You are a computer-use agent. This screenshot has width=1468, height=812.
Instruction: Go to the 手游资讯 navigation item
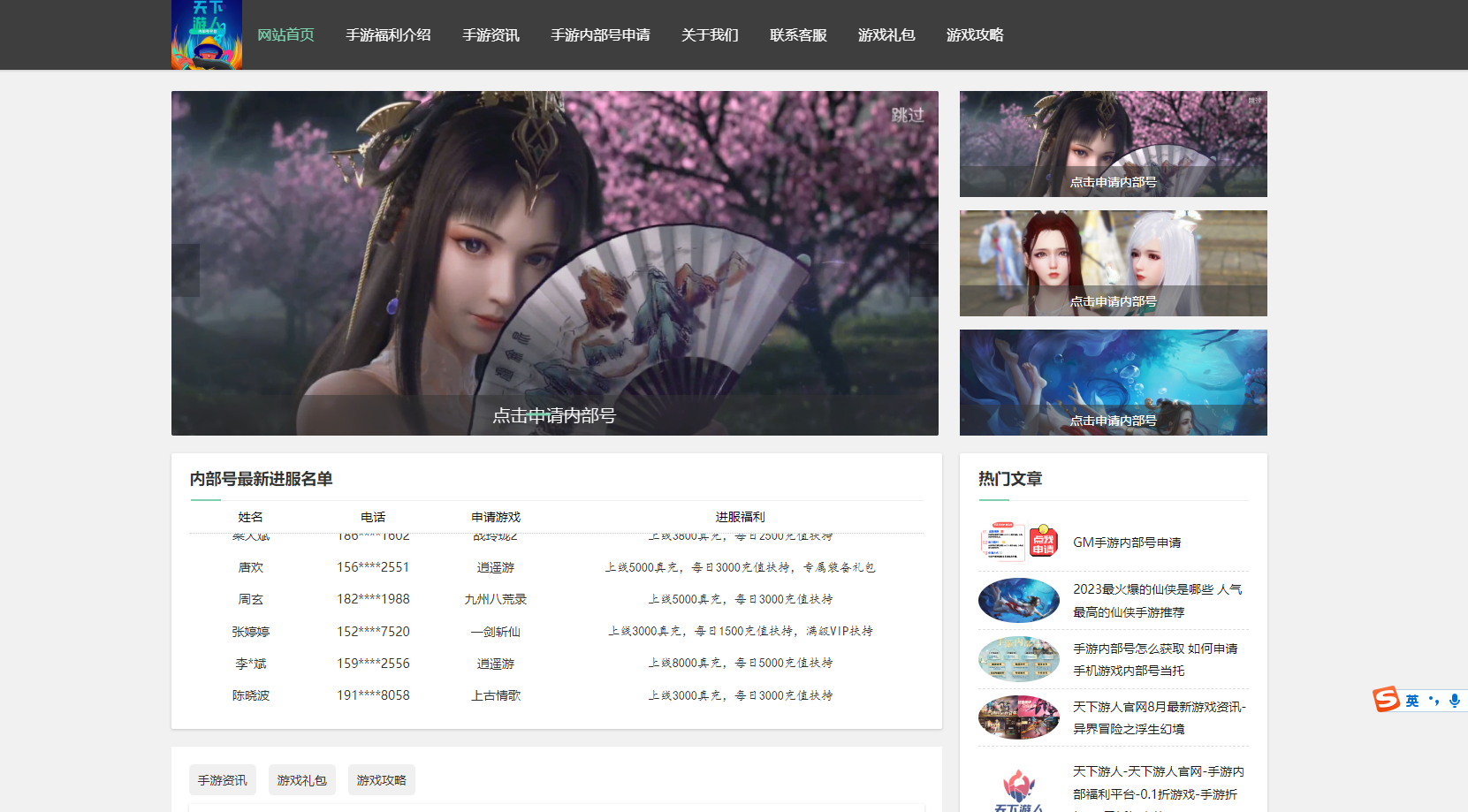tap(491, 35)
